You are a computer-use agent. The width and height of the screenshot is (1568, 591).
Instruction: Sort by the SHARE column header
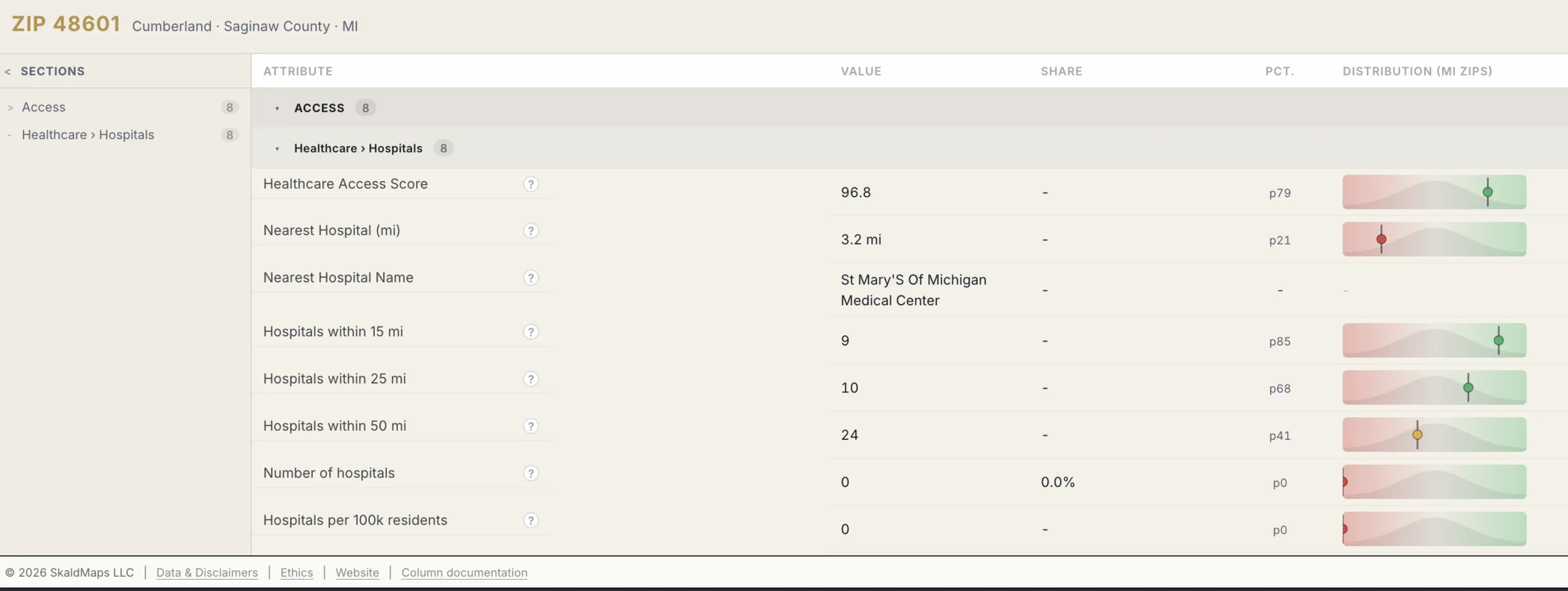coord(1061,71)
